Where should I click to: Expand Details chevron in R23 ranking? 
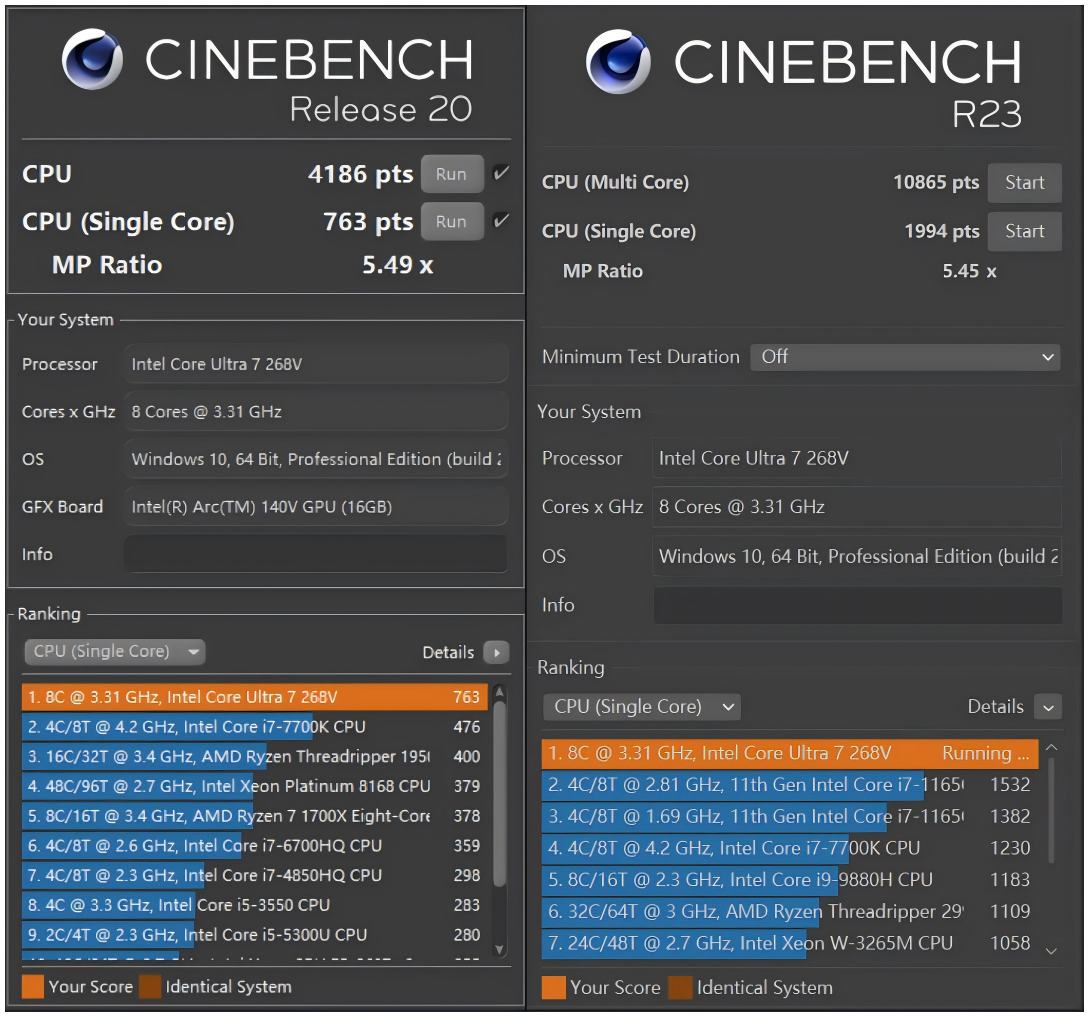point(1048,707)
